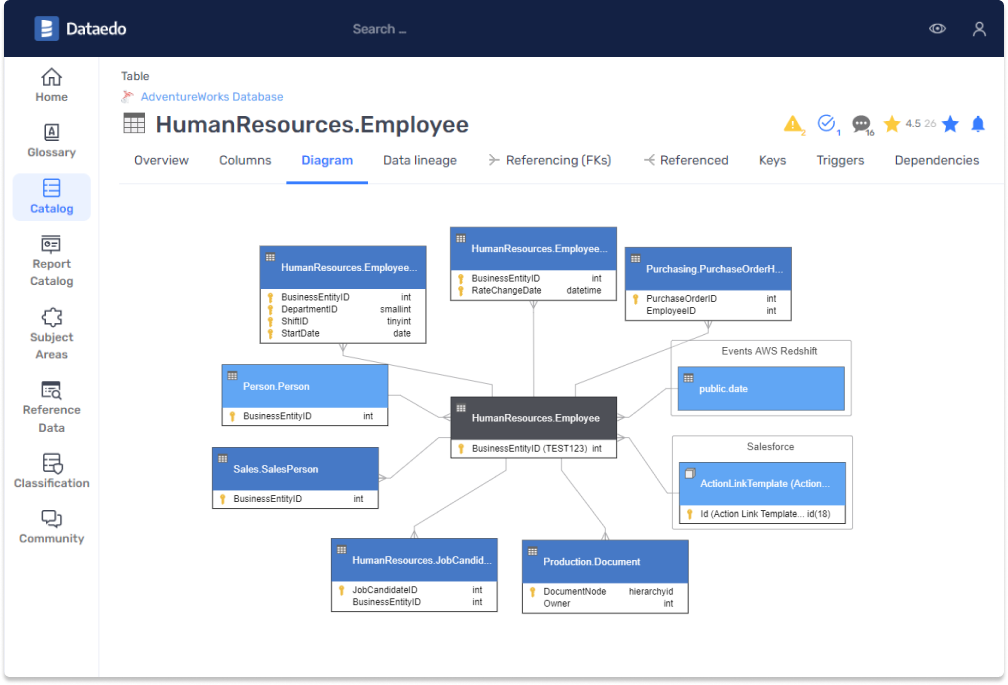Switch to the Data lineage tab
This screenshot has width=1008, height=685.
coord(420,160)
